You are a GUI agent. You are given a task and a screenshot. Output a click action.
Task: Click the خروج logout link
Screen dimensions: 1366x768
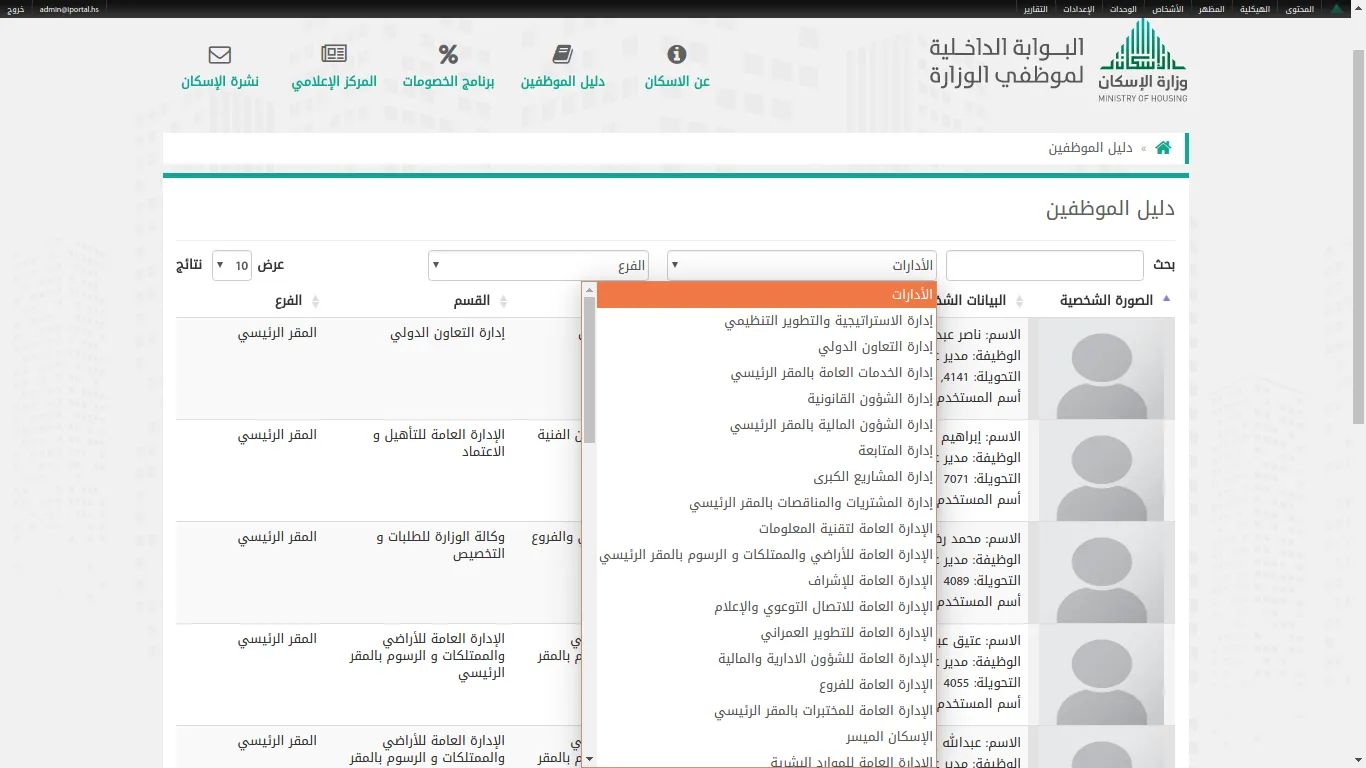pyautogui.click(x=16, y=8)
